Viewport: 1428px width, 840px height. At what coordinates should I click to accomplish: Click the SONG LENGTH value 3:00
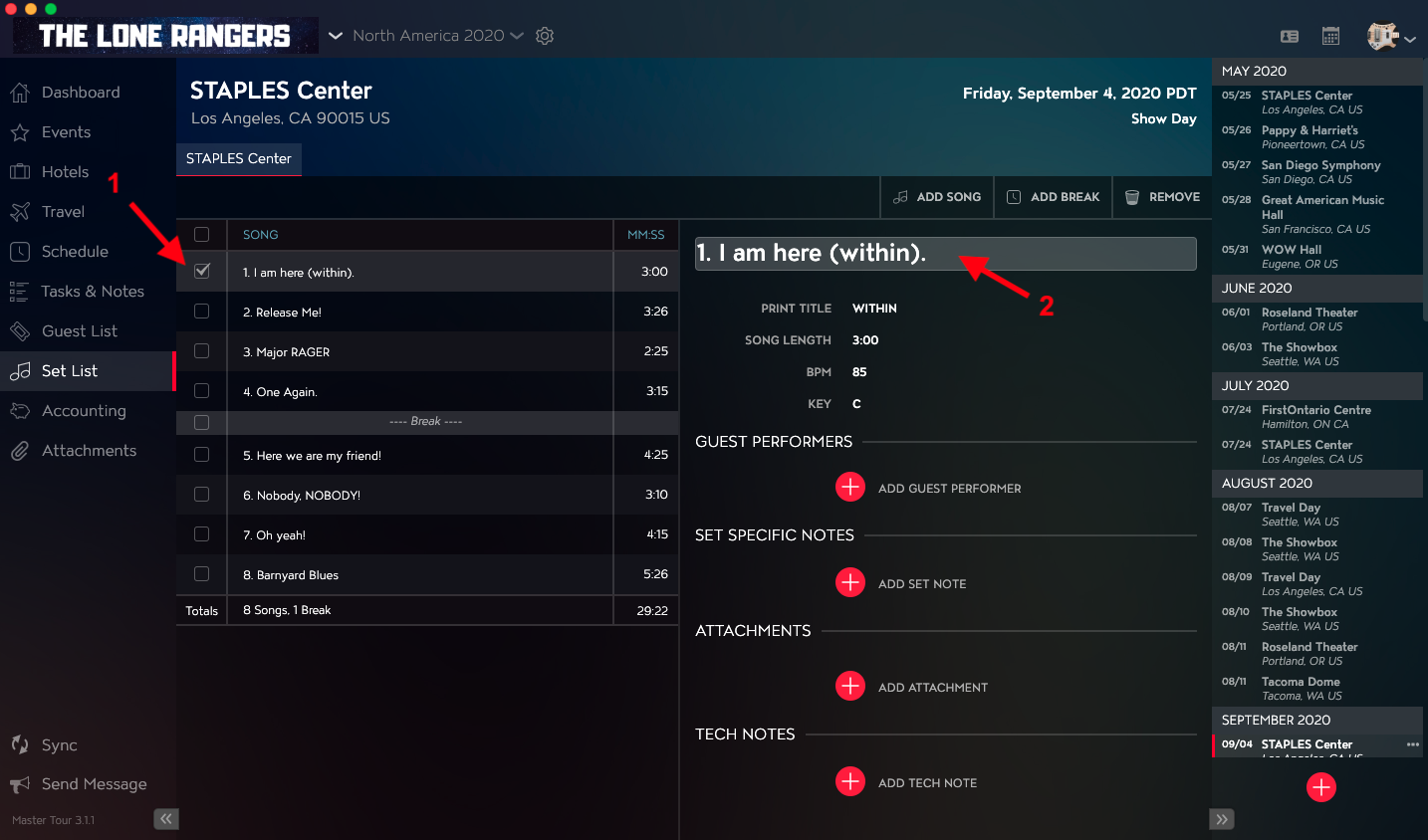pos(865,340)
